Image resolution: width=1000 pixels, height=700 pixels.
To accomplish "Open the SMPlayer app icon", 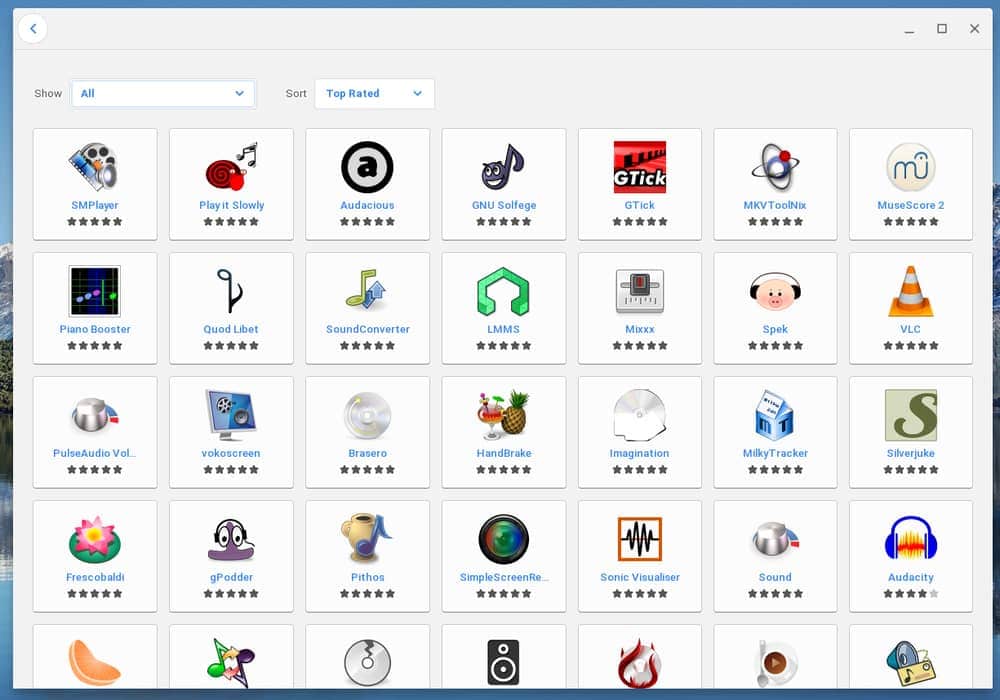I will coord(94,167).
